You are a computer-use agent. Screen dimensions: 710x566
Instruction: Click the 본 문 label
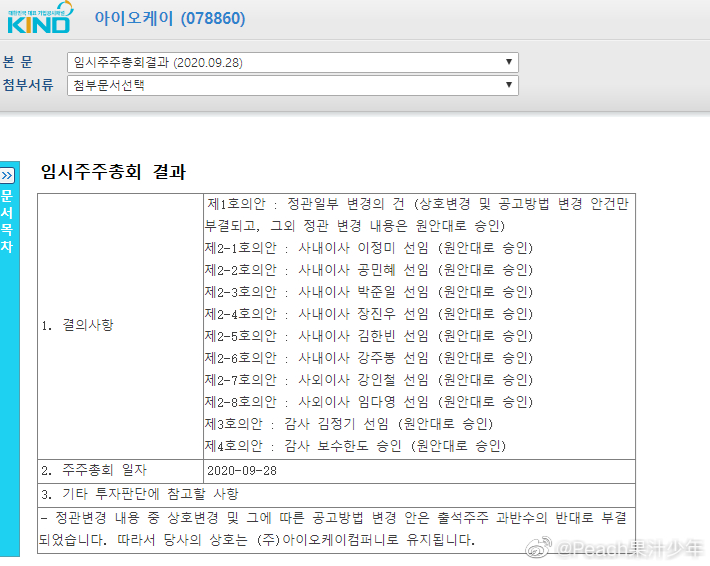(18, 62)
